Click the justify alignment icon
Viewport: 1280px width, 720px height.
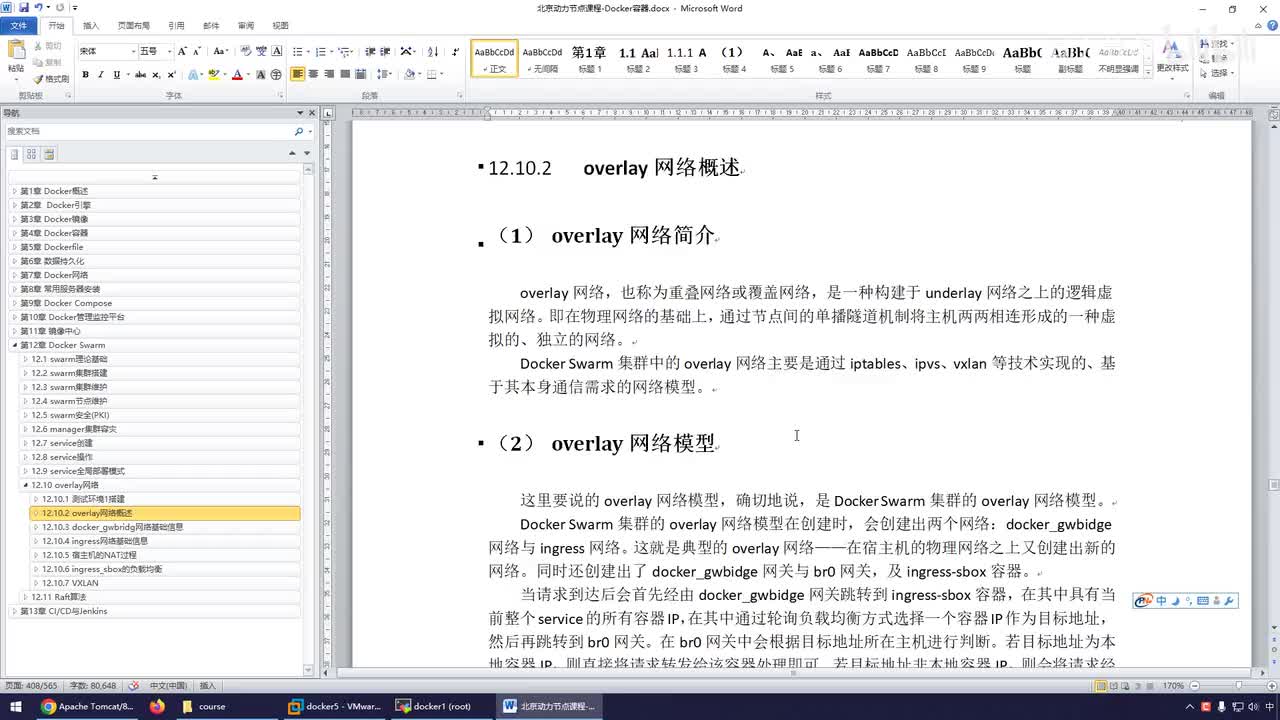coord(345,74)
